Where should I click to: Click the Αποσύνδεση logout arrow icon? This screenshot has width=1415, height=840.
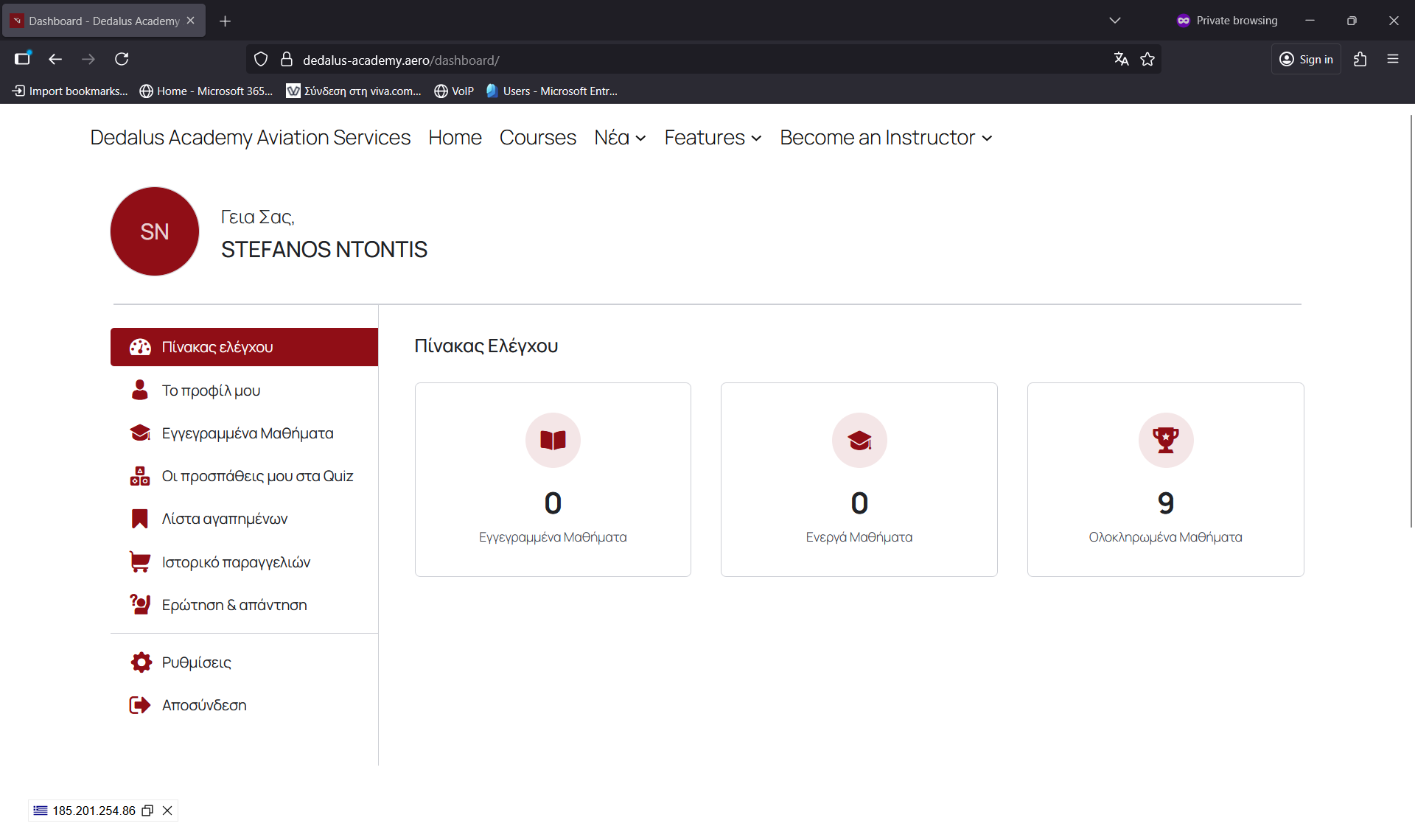tap(139, 705)
